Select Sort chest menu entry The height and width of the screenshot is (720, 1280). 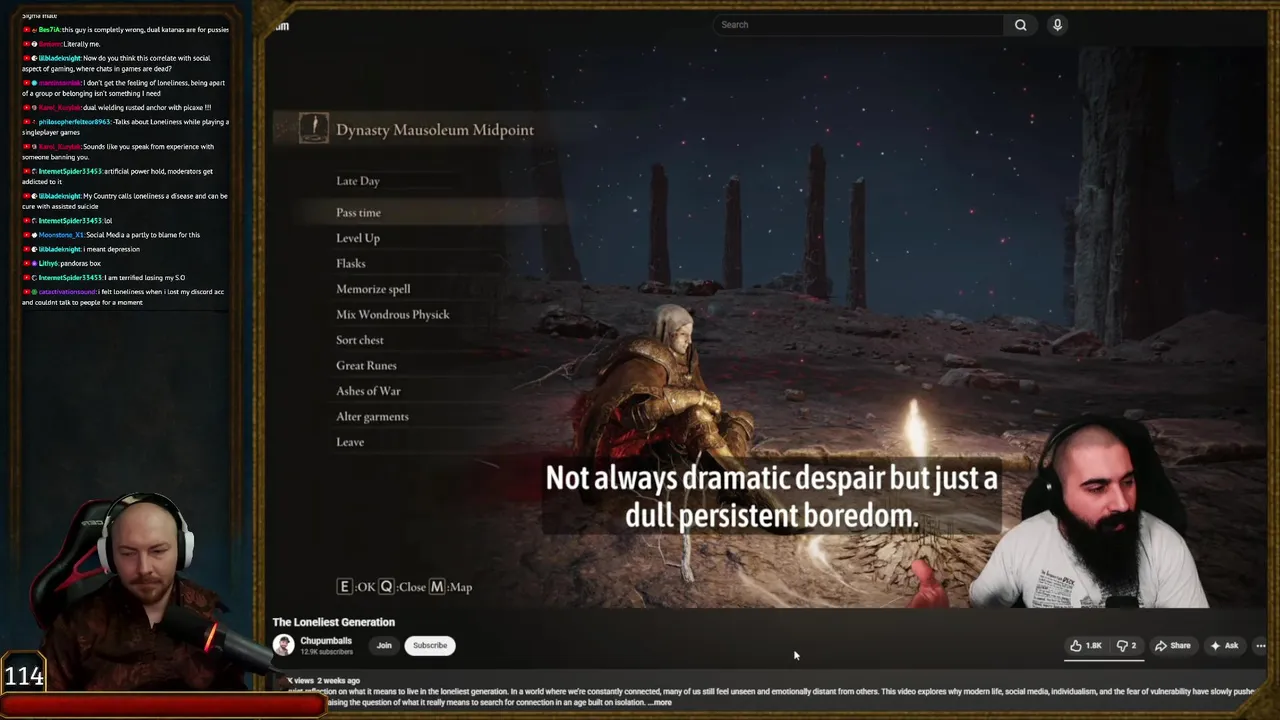(360, 340)
